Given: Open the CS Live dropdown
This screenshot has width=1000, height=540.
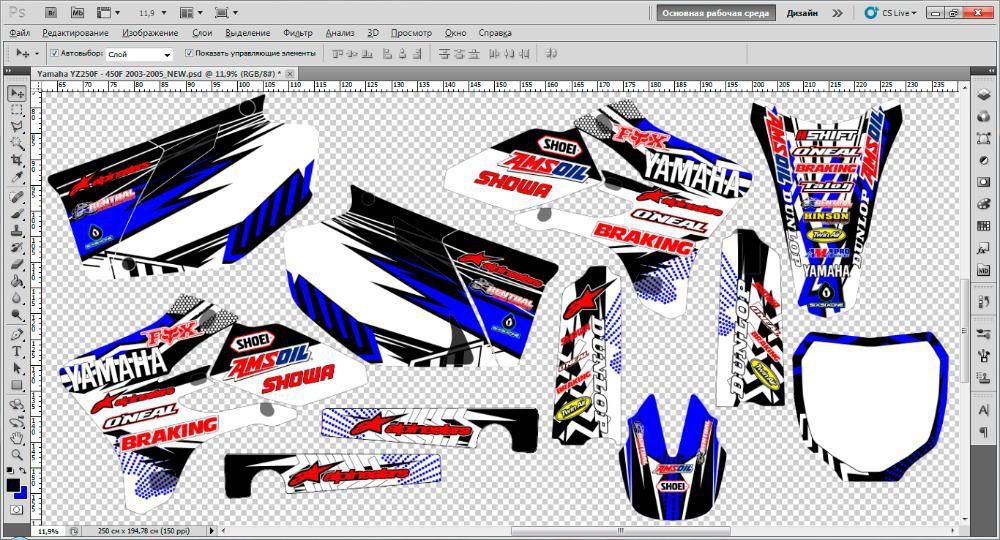Looking at the screenshot, I should point(890,13).
